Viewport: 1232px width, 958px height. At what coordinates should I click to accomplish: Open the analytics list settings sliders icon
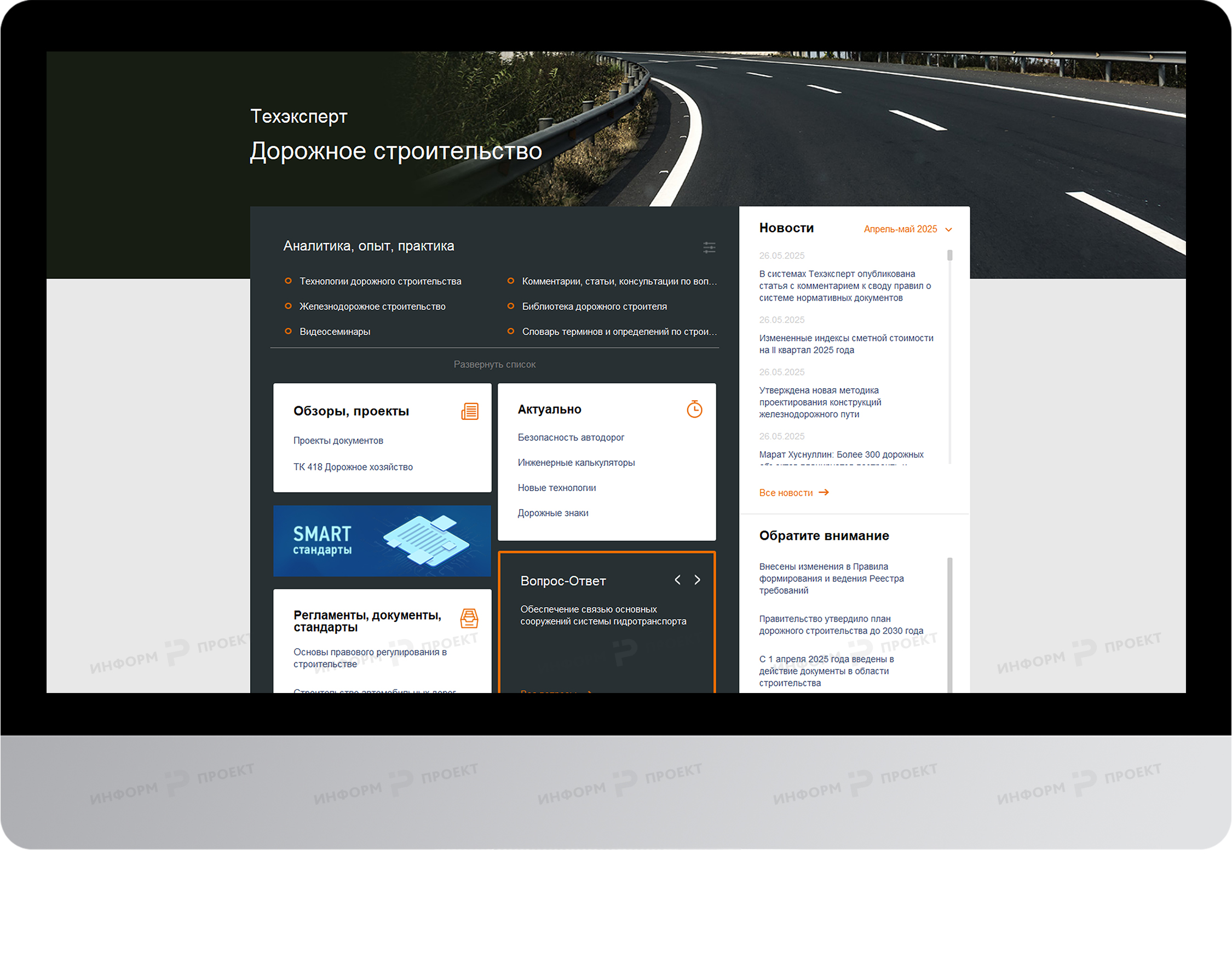coord(709,247)
